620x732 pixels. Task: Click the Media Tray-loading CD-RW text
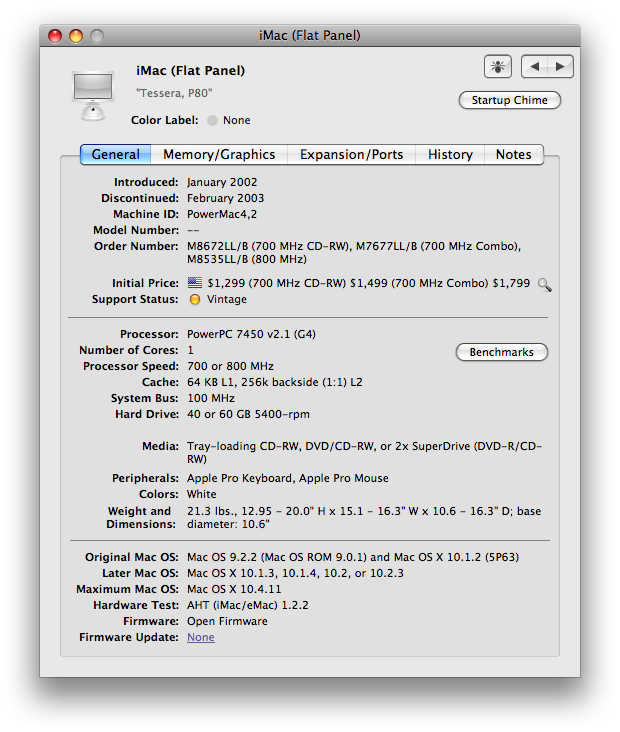(x=364, y=452)
